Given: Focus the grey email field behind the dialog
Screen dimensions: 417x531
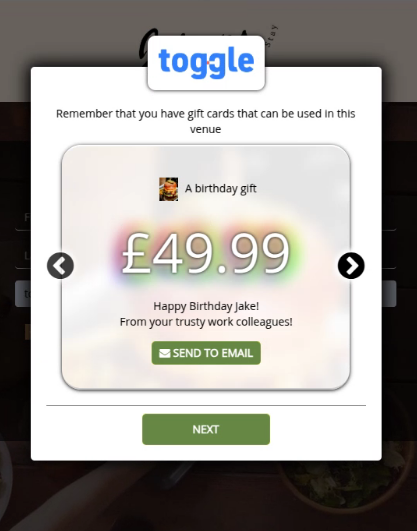Looking at the screenshot, I should [x=23, y=294].
